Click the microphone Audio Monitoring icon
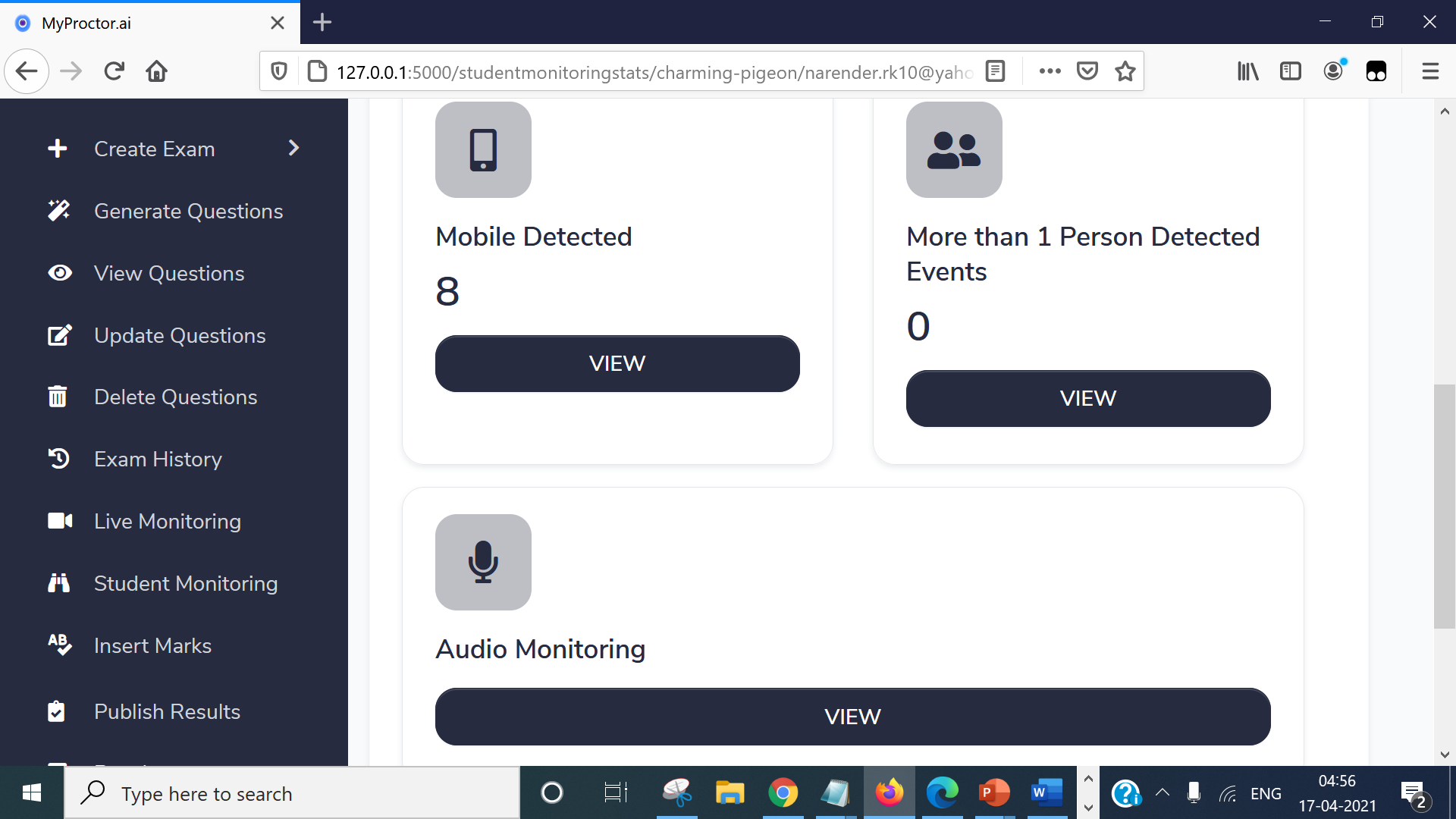This screenshot has width=1456, height=819. click(483, 562)
